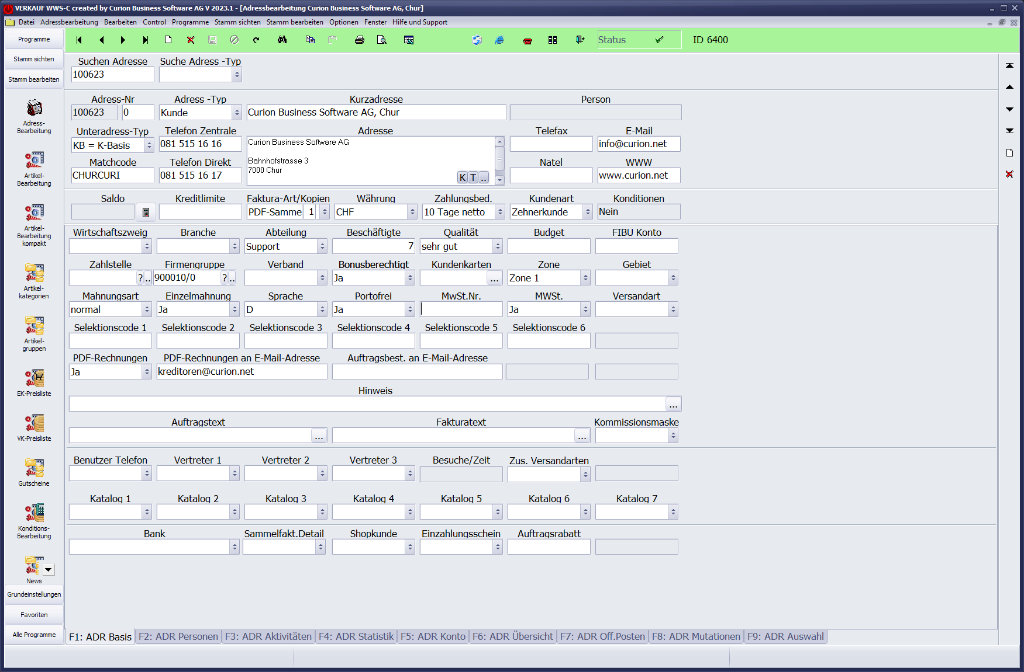Click the green Status checkmark

point(659,40)
